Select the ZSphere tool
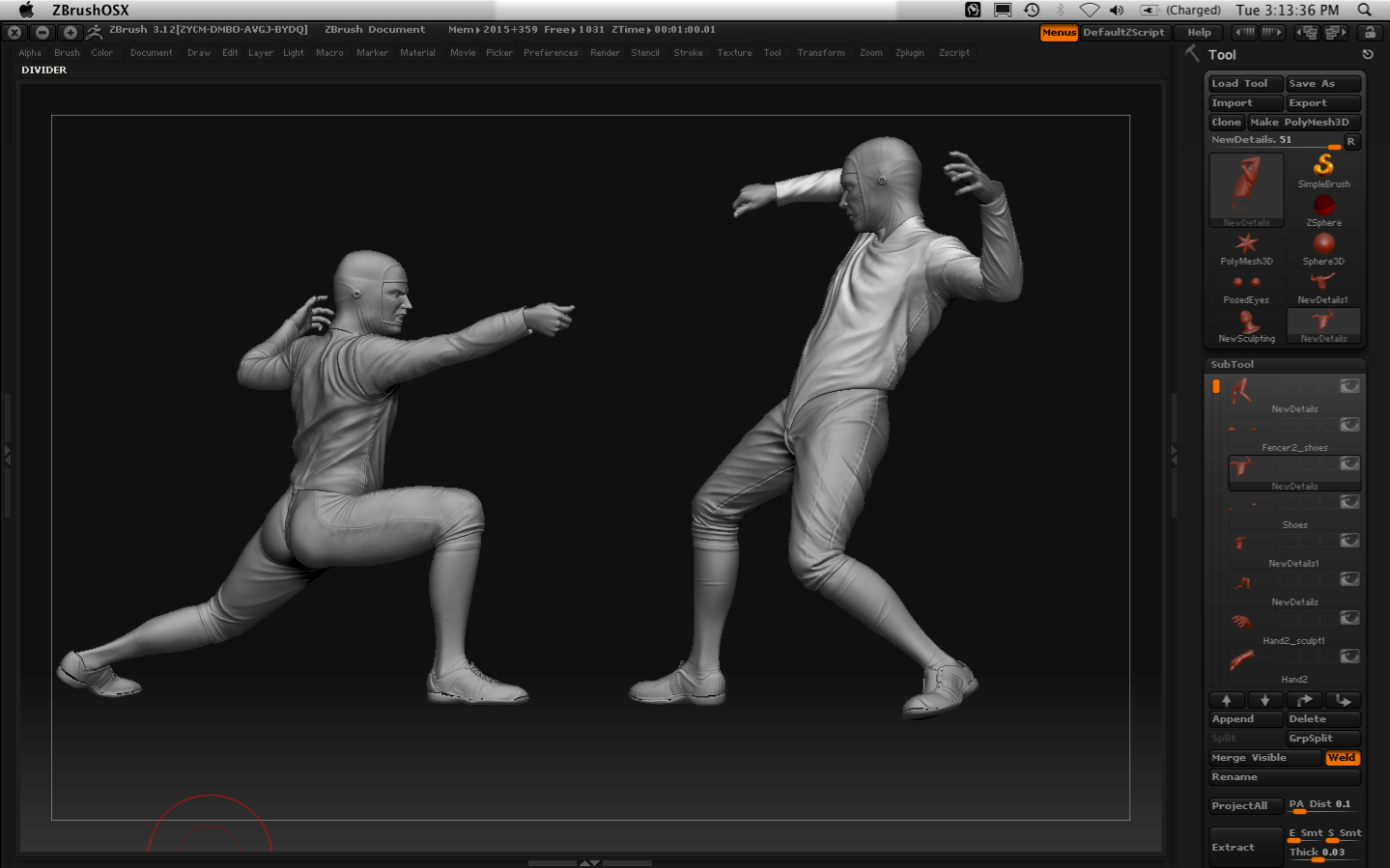Screen dimensions: 1390x868 tap(1323, 210)
